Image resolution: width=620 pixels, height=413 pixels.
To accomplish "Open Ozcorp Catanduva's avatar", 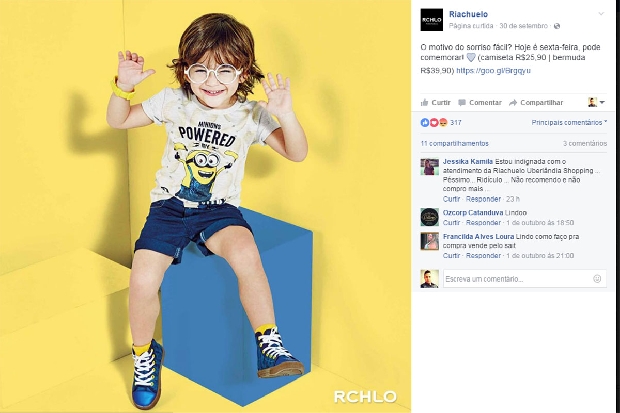I will 429,217.
